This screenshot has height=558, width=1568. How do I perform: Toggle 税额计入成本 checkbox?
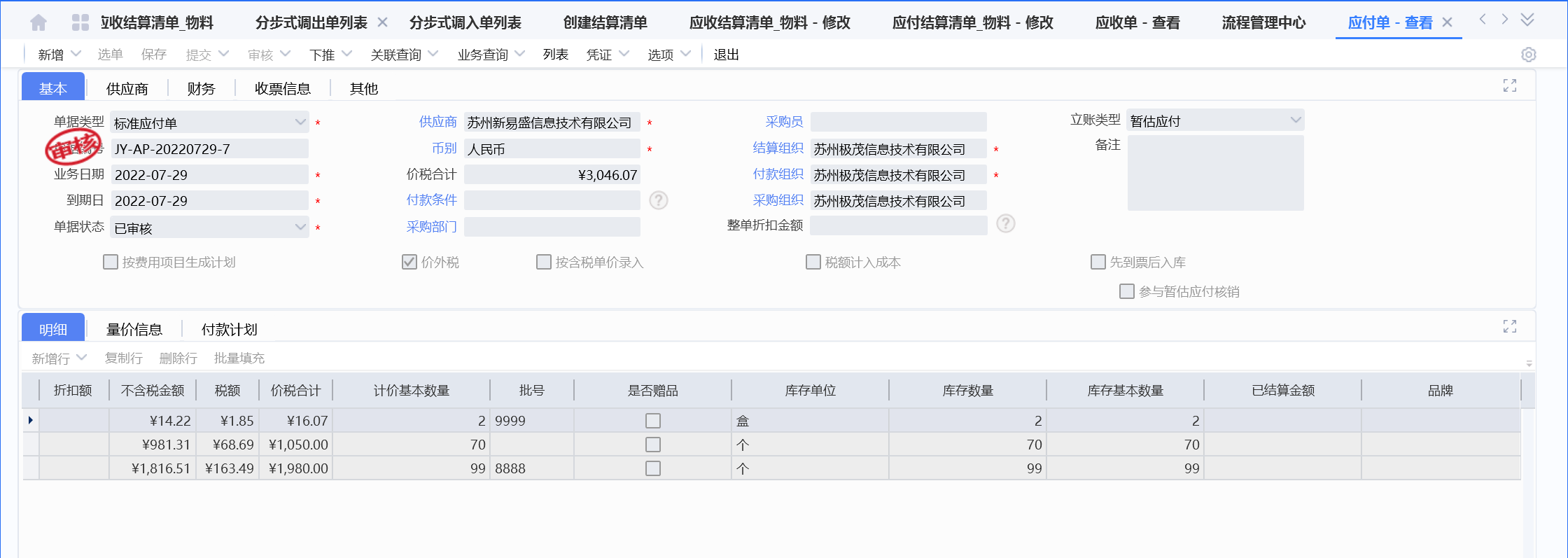(x=813, y=263)
